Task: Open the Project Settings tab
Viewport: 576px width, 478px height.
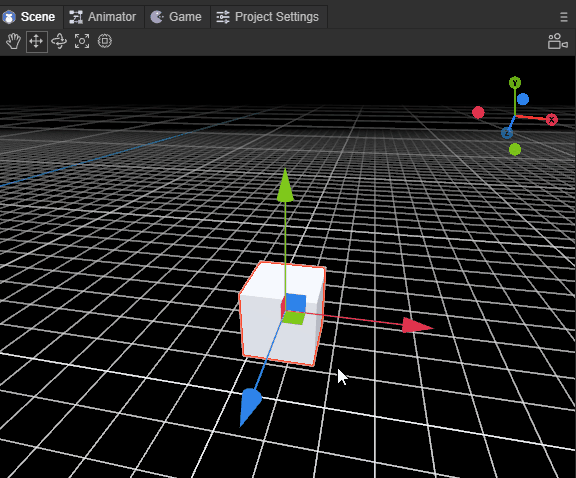Action: pos(268,17)
